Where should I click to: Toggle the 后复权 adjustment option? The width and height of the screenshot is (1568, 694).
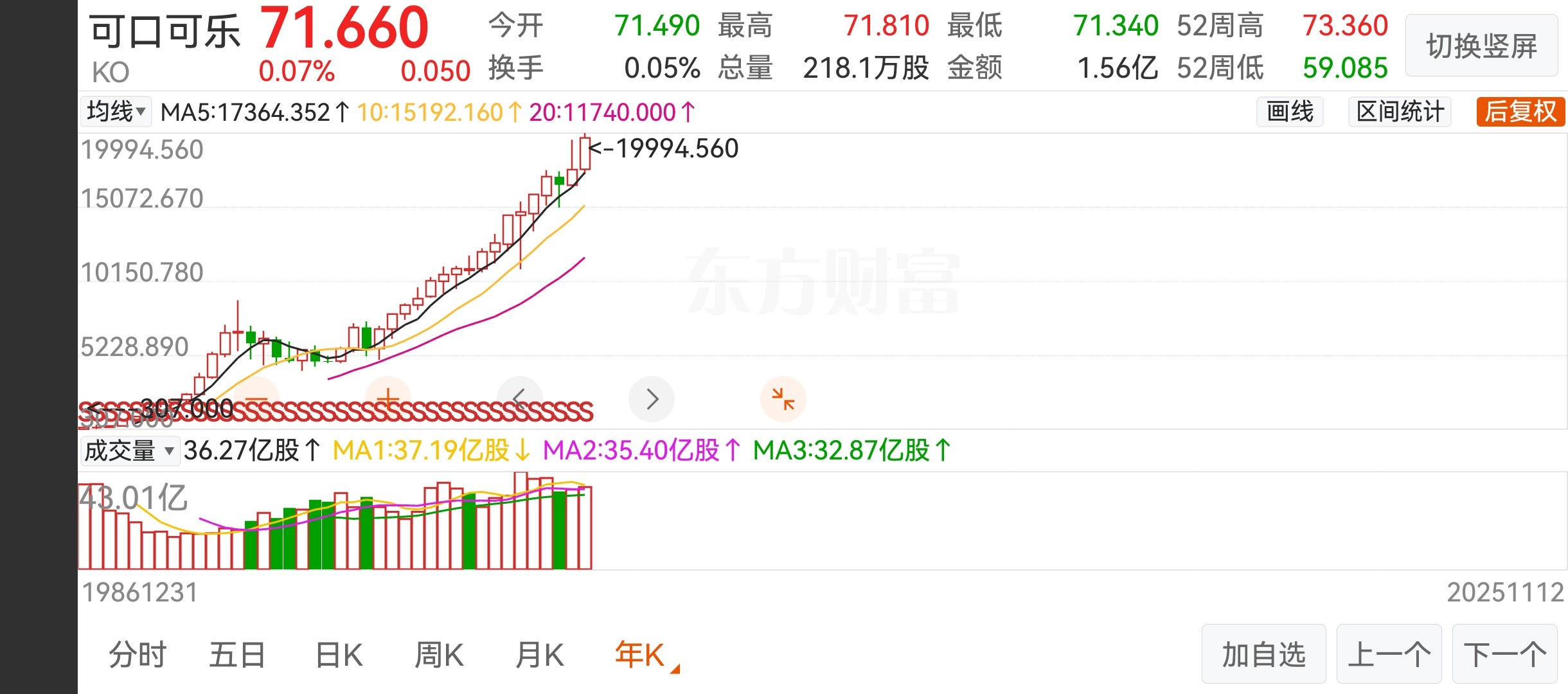(1520, 112)
